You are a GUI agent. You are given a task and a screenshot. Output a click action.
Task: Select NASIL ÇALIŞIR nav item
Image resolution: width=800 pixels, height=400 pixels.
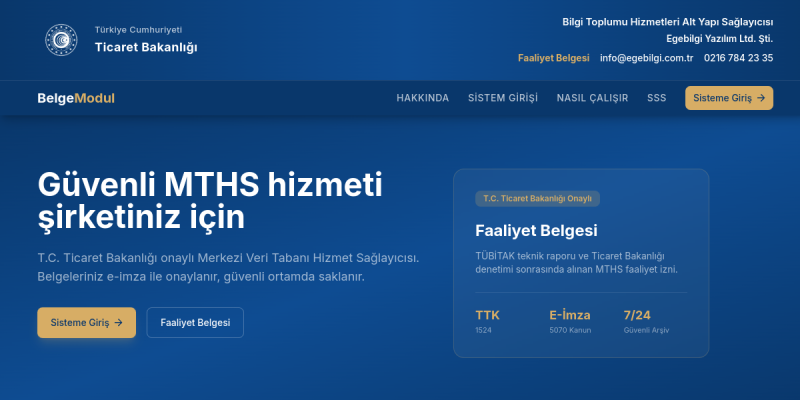pyautogui.click(x=592, y=98)
